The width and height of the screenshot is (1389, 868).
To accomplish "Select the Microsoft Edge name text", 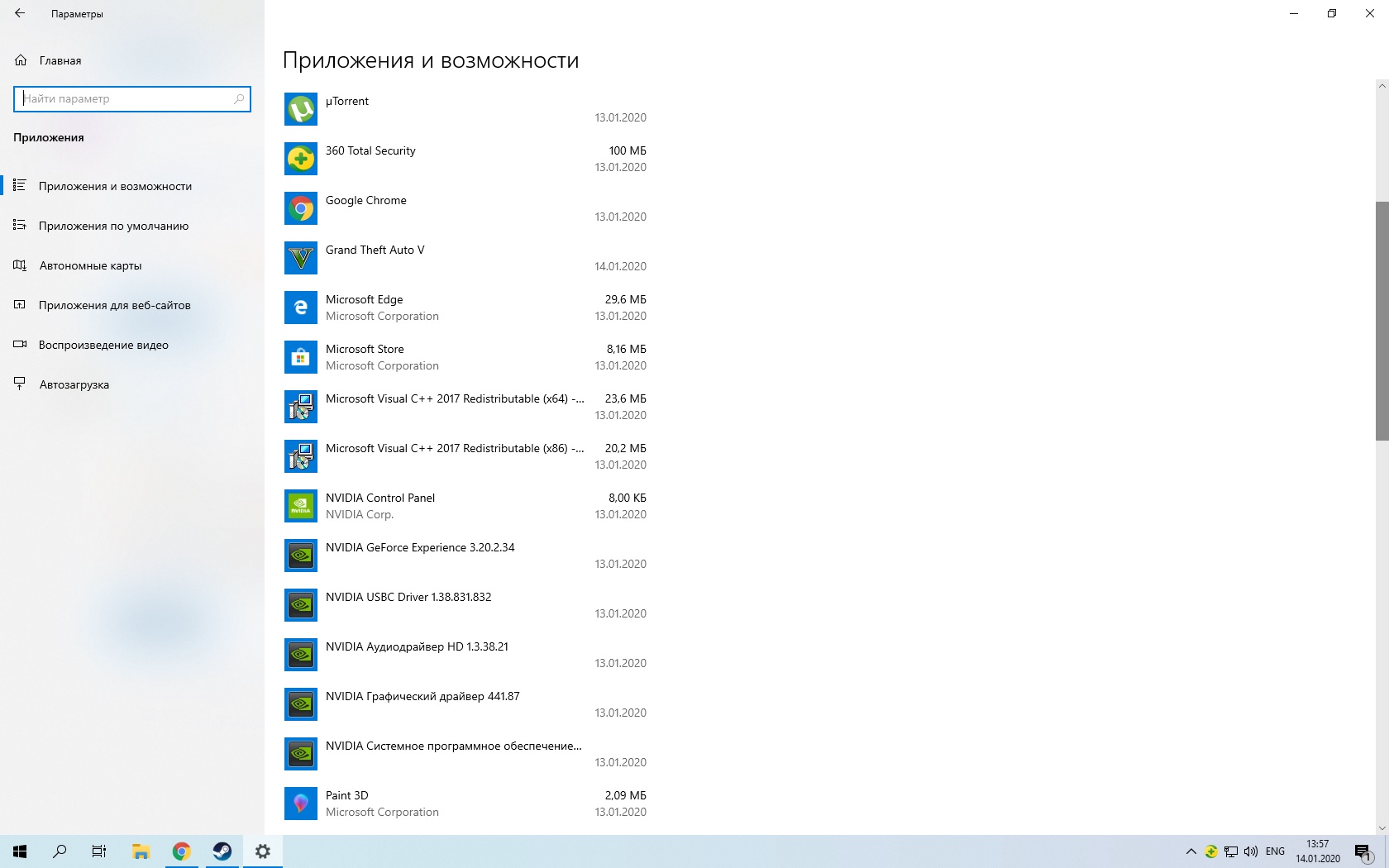I will click(x=365, y=299).
